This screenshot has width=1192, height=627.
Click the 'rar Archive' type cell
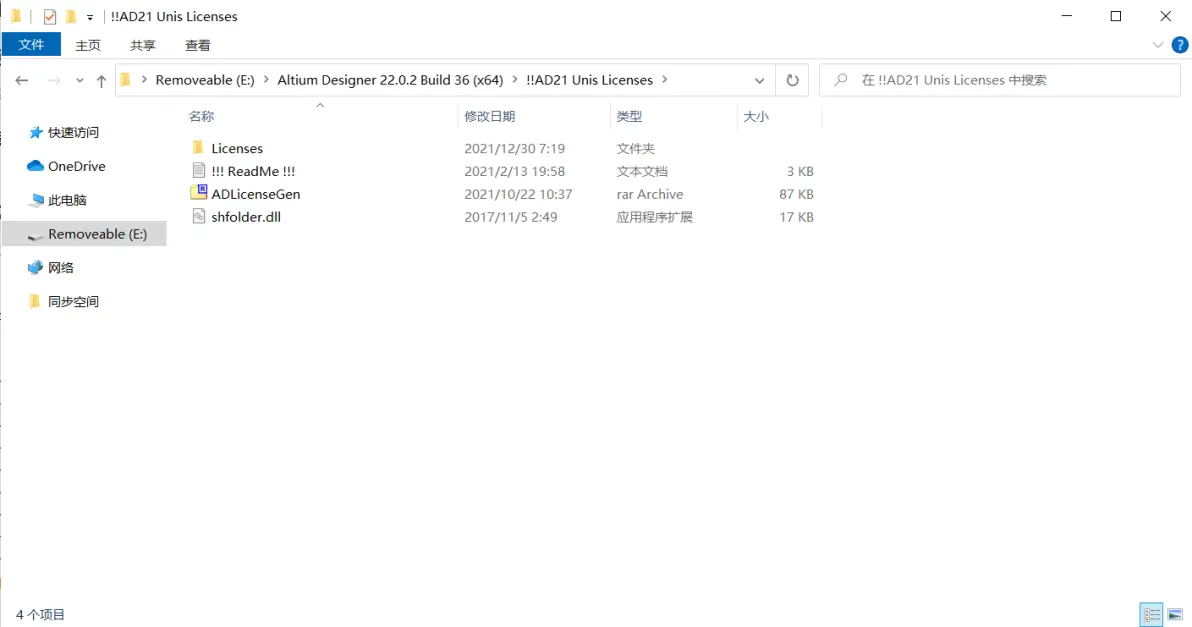point(650,194)
